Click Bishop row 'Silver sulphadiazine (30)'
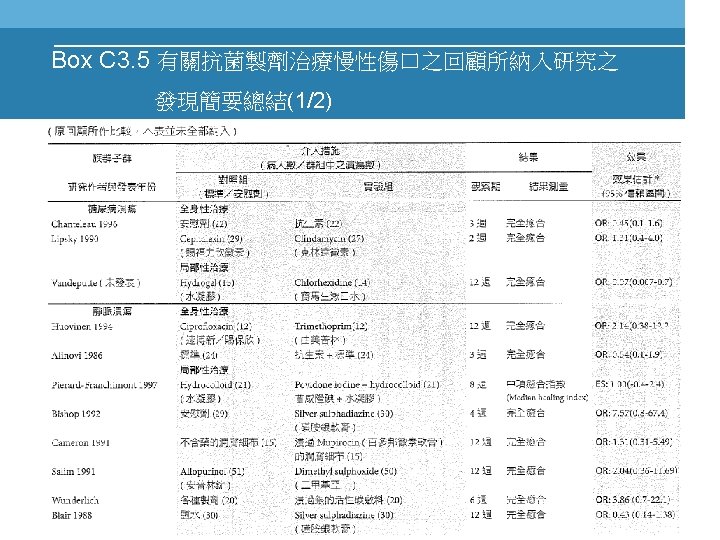The image size is (720, 540). pos(344,414)
